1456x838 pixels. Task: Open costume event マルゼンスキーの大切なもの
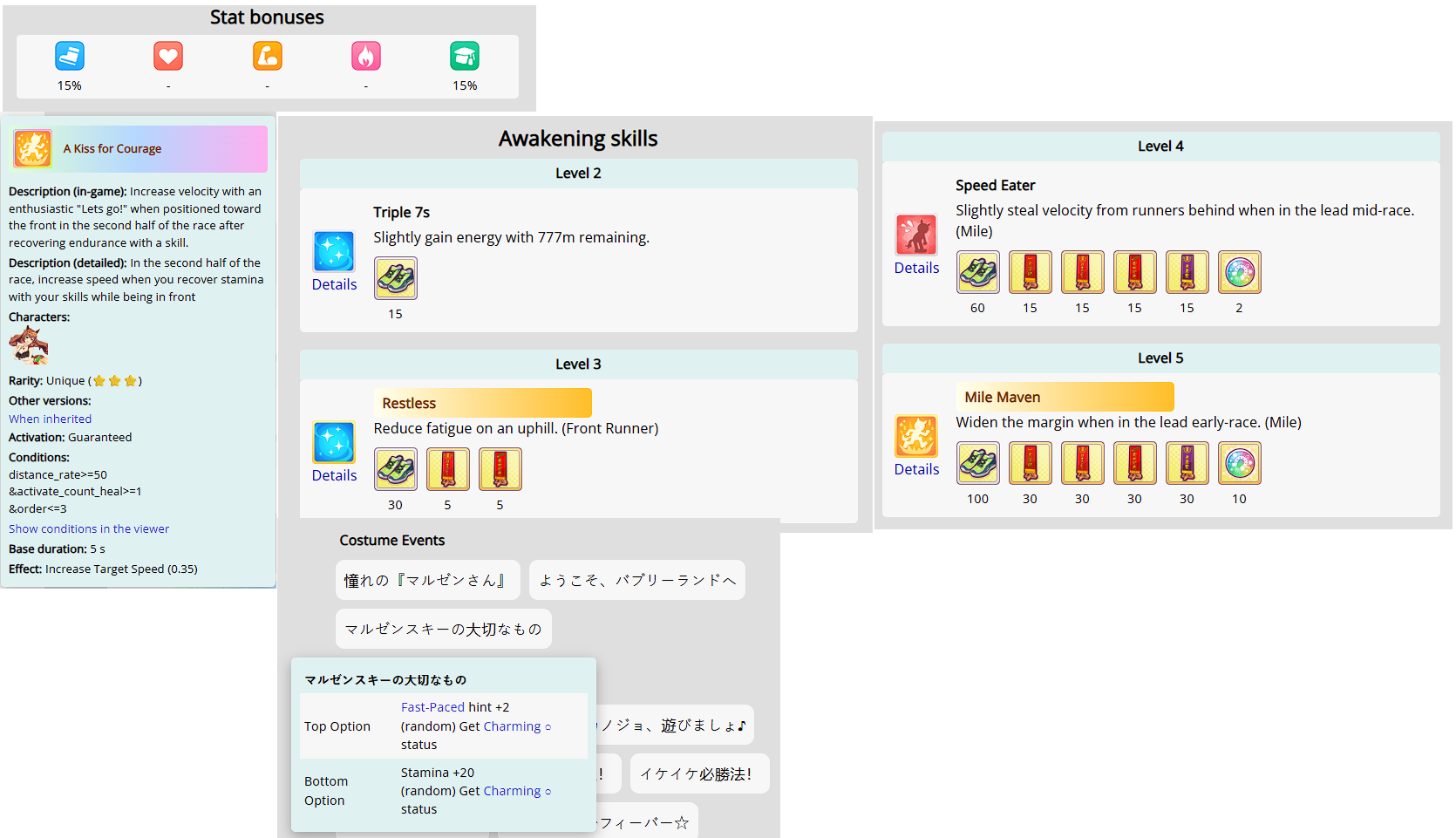tap(444, 629)
